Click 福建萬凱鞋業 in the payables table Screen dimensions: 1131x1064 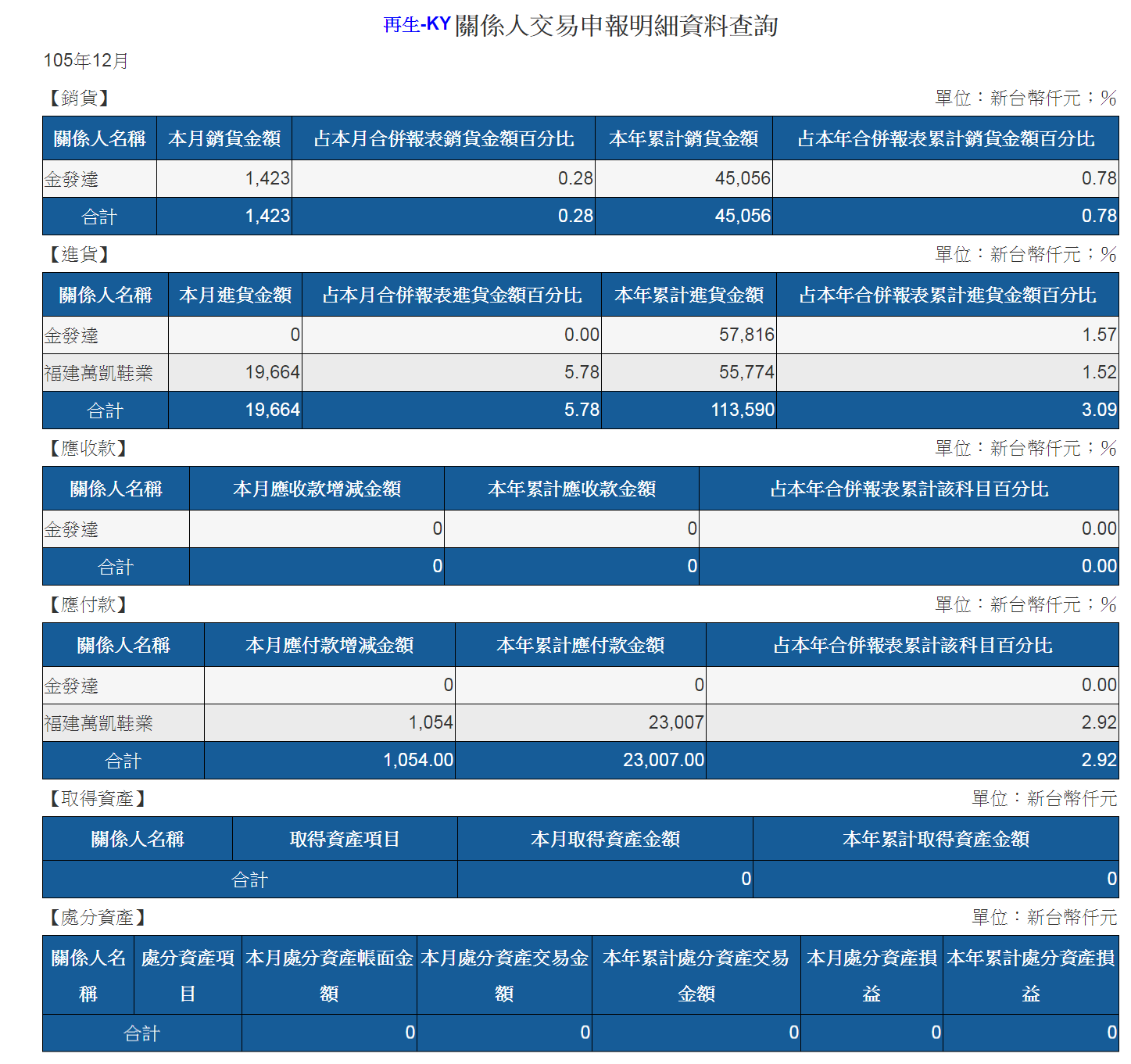pos(98,723)
